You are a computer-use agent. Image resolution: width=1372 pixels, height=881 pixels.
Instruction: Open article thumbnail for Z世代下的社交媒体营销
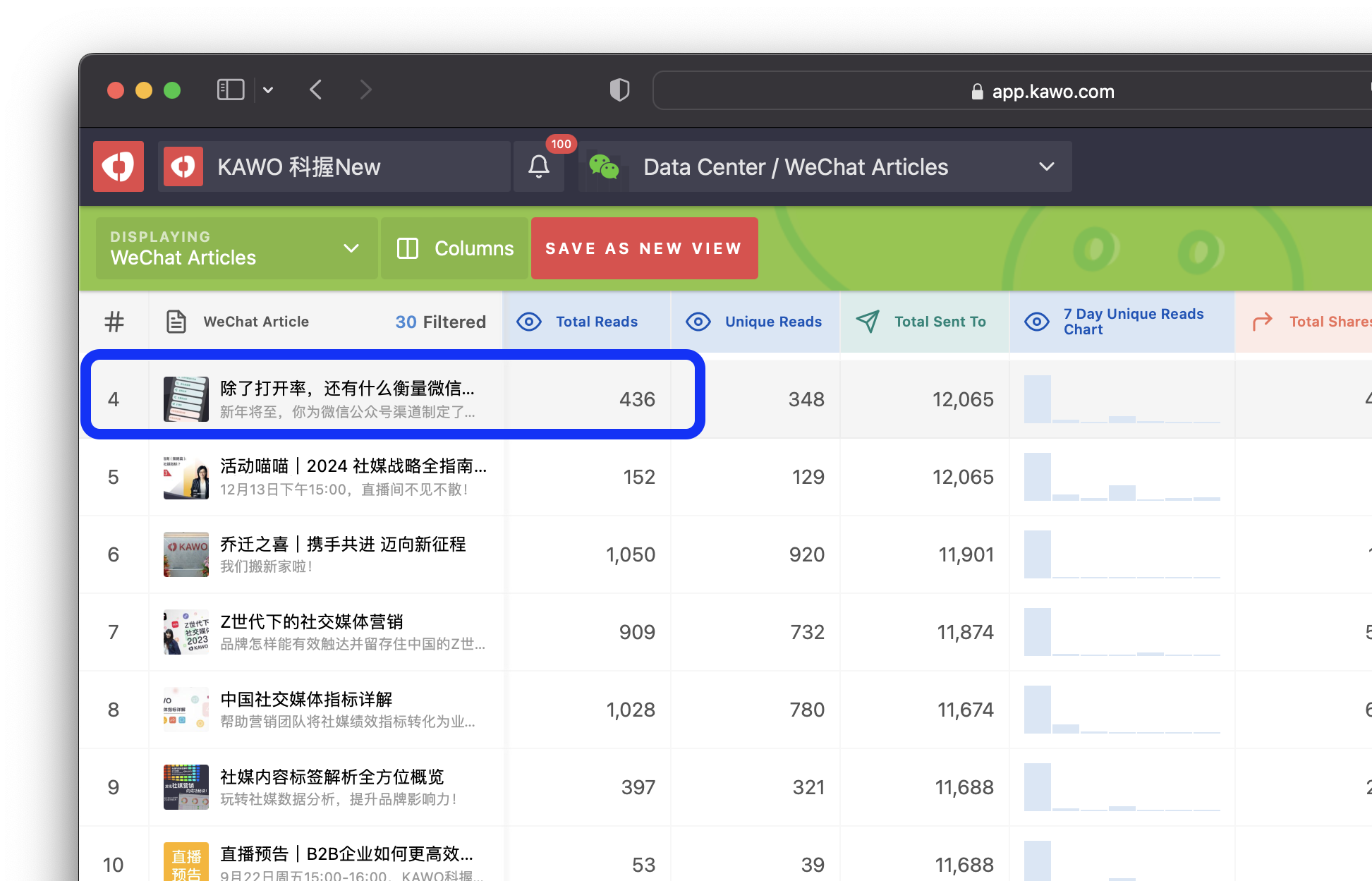186,632
